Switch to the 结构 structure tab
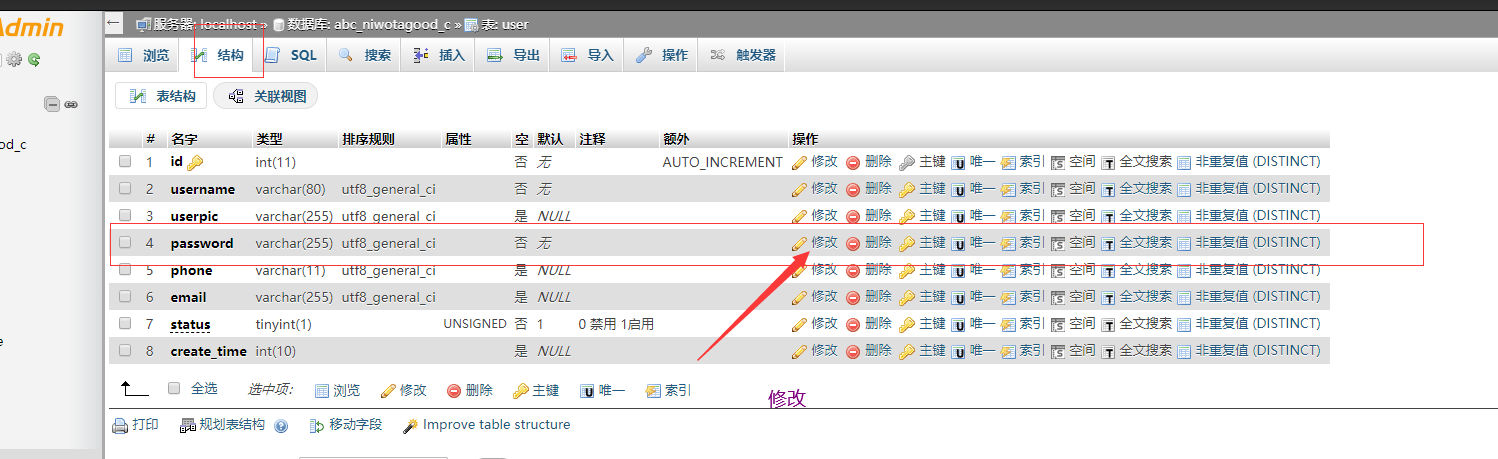Screen dimensions: 1498x459 click(x=217, y=55)
